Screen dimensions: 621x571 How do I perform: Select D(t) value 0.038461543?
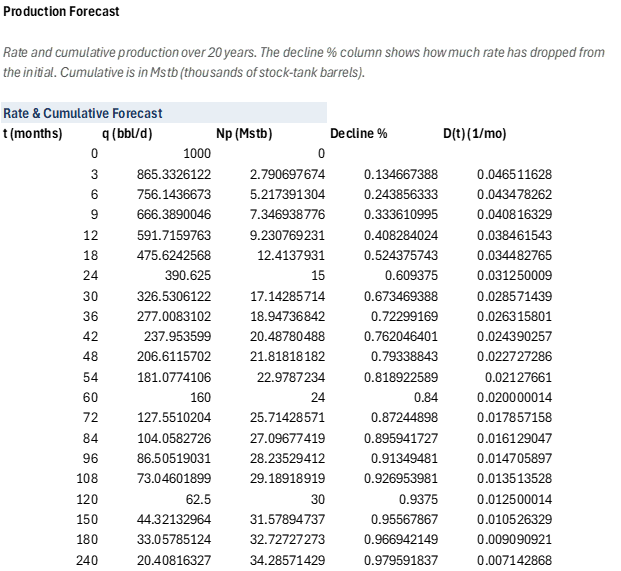tap(514, 235)
